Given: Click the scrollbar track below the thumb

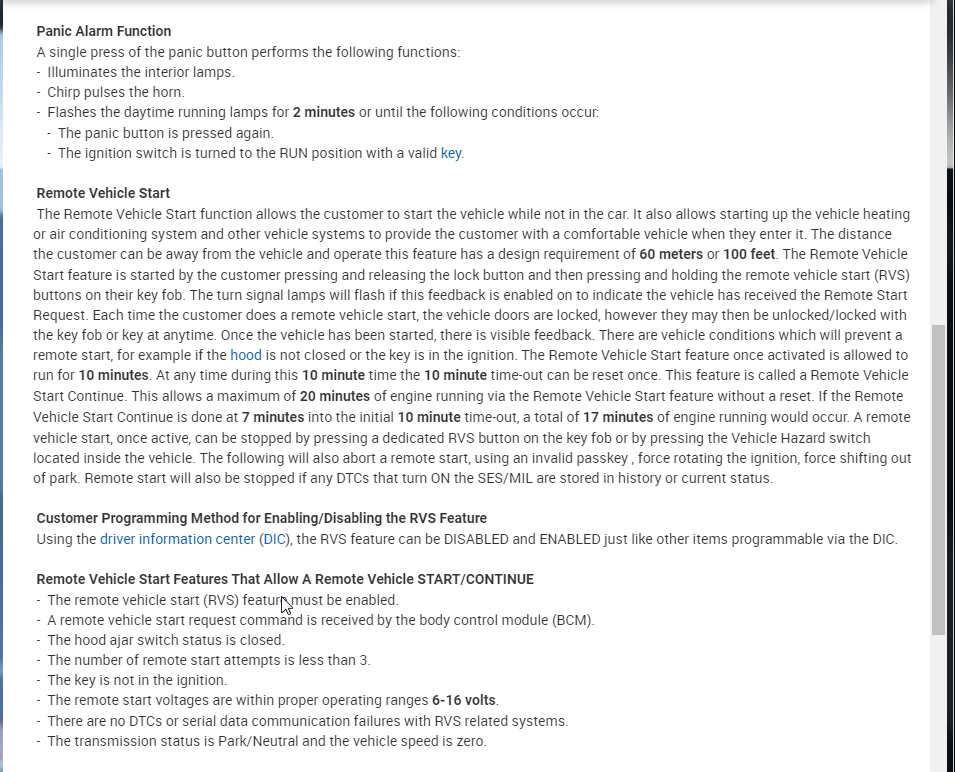Looking at the screenshot, I should [938, 700].
